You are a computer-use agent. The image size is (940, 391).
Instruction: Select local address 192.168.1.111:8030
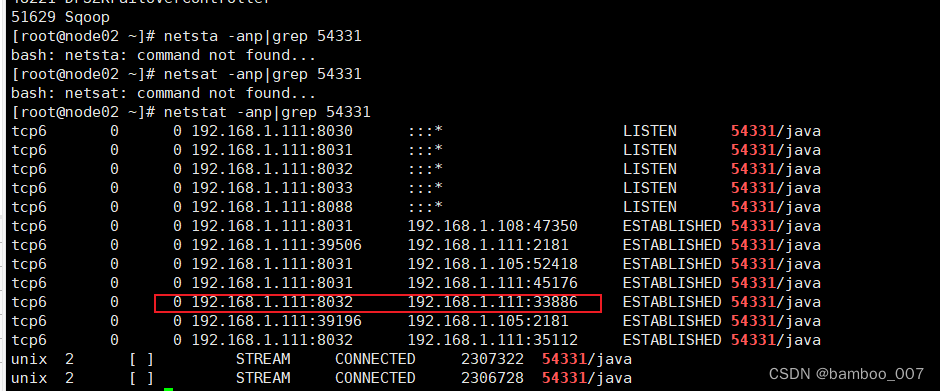click(272, 131)
